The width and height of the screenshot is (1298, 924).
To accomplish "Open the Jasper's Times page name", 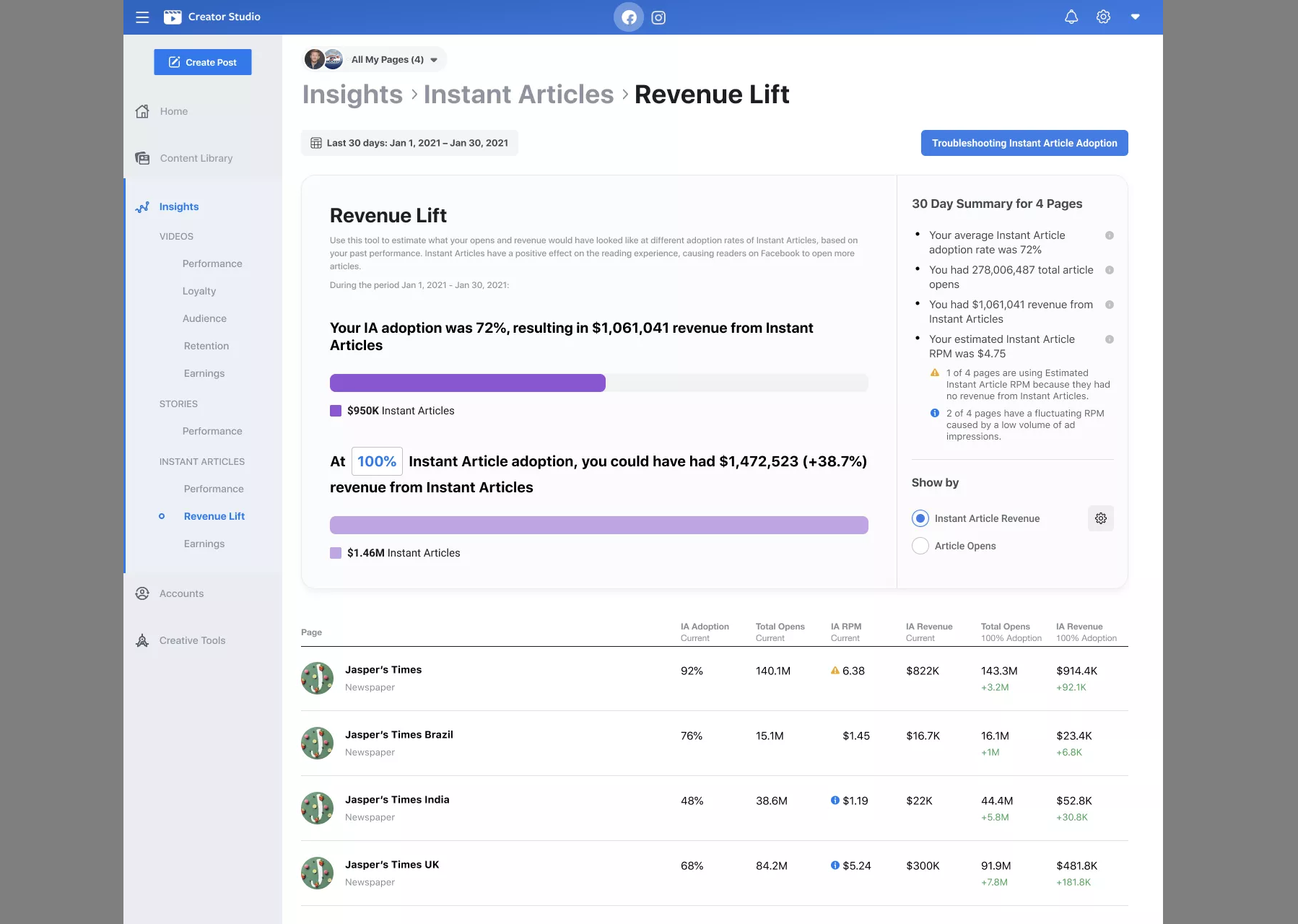I will pyautogui.click(x=383, y=670).
